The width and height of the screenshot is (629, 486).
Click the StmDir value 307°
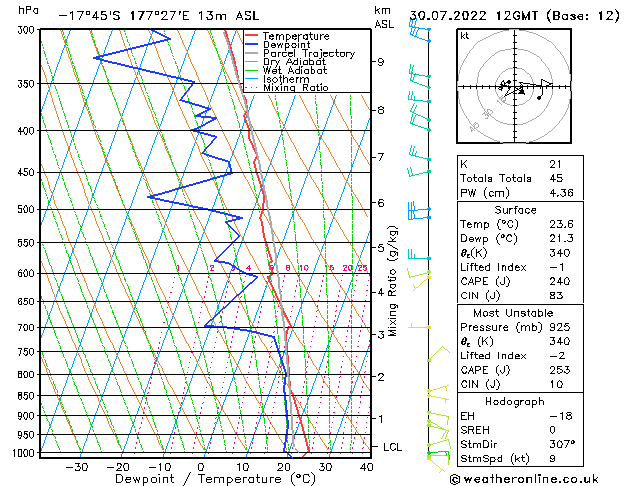(562, 444)
